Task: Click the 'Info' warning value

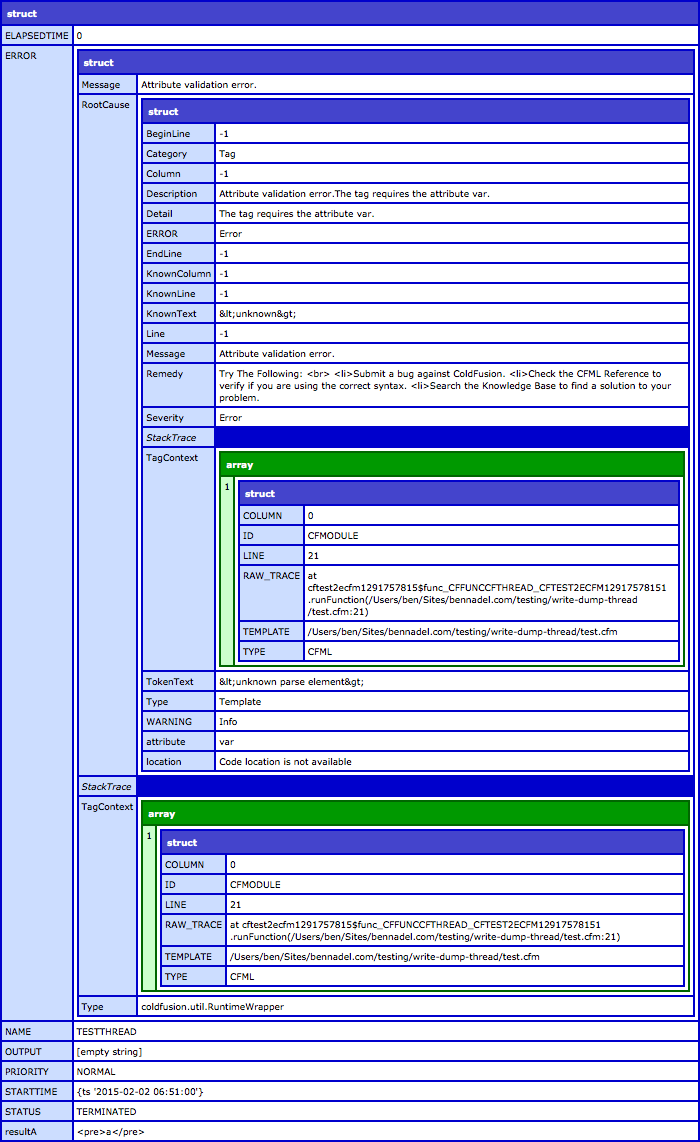Action: (x=228, y=722)
